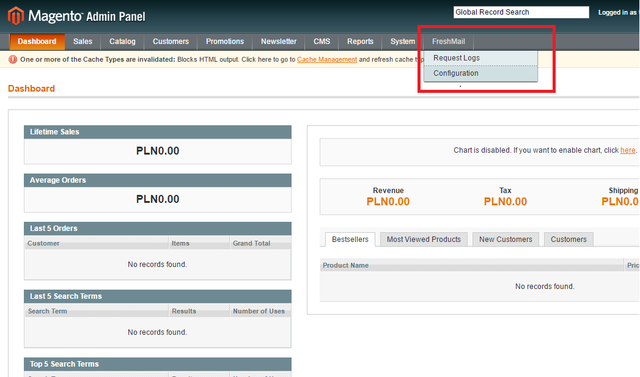
Task: Click the Average Orders PLN0.00 amount
Action: (x=158, y=199)
